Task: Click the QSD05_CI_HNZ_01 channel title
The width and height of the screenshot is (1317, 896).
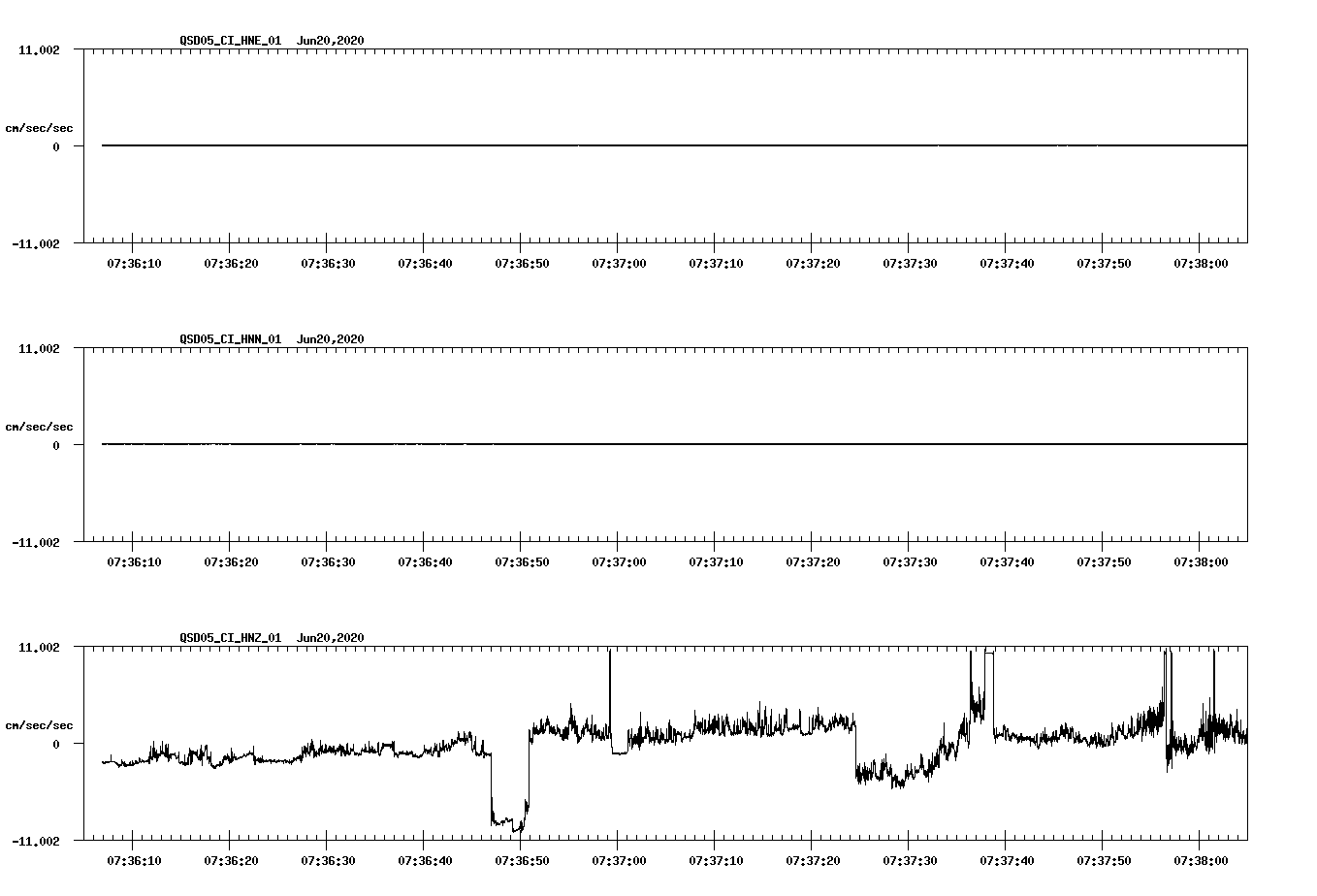Action: pyautogui.click(x=230, y=638)
